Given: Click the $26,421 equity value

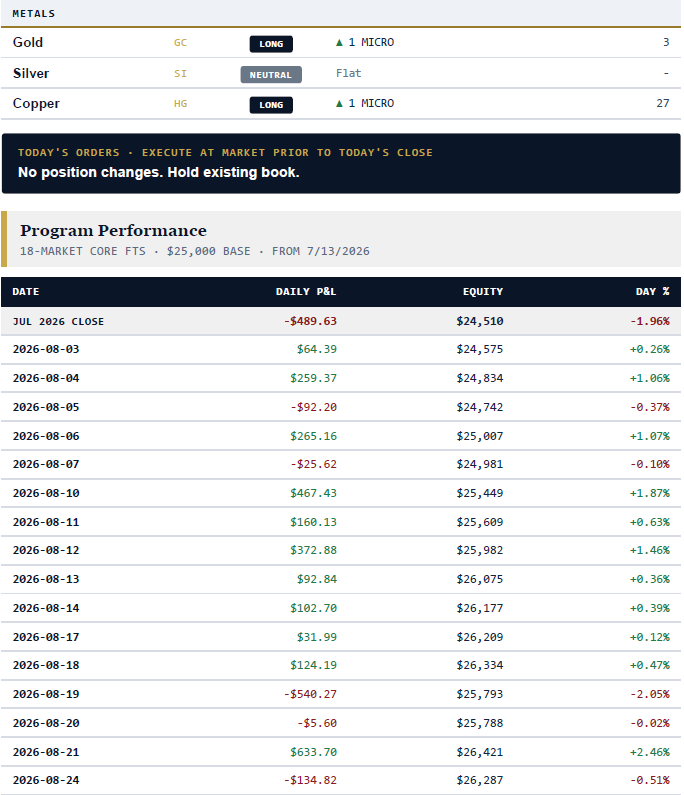Looking at the screenshot, I should tap(480, 751).
